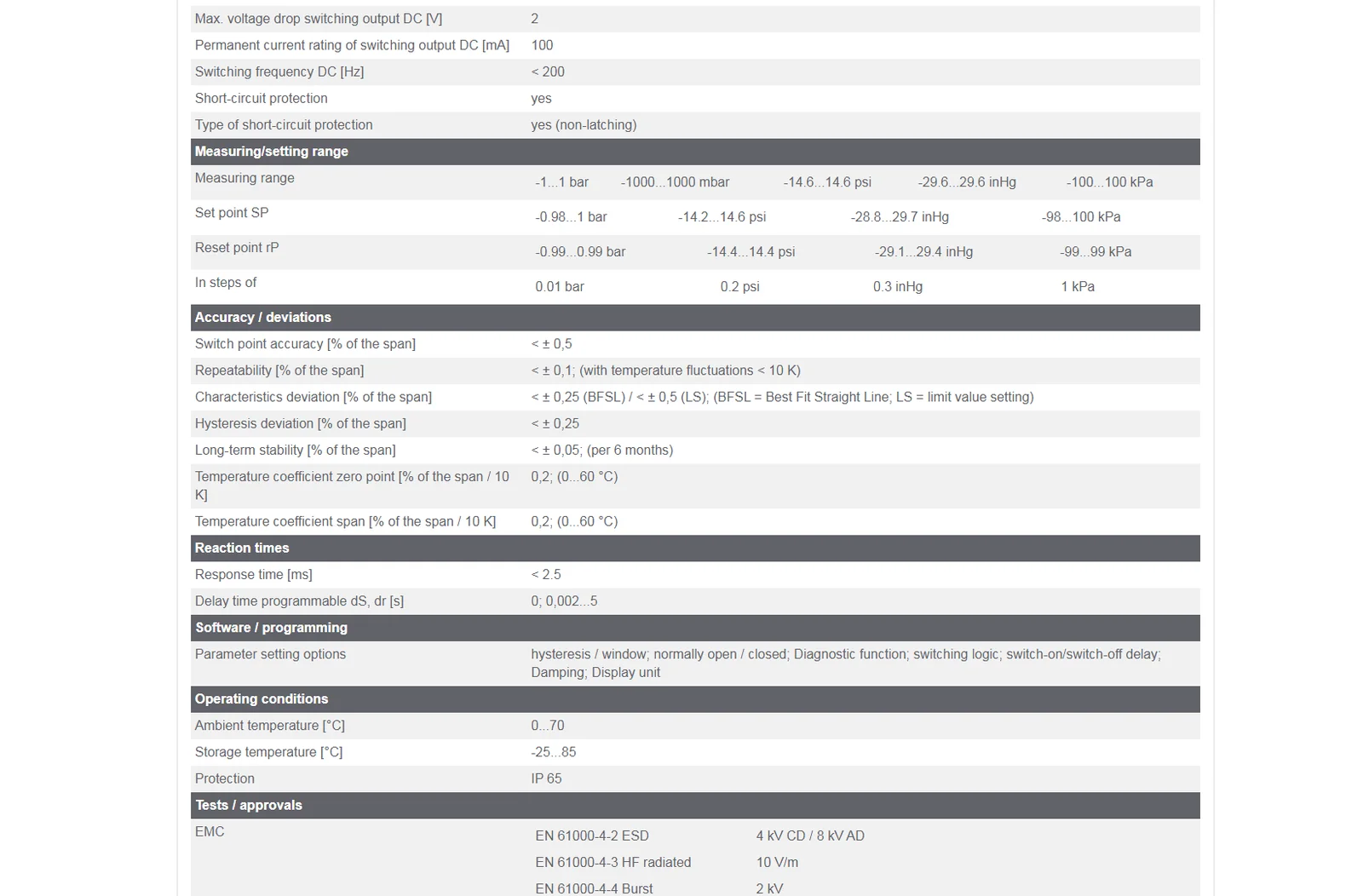This screenshot has height=896, width=1363.
Task: Select 'Temperature coefficient zero point' label
Action: (352, 485)
